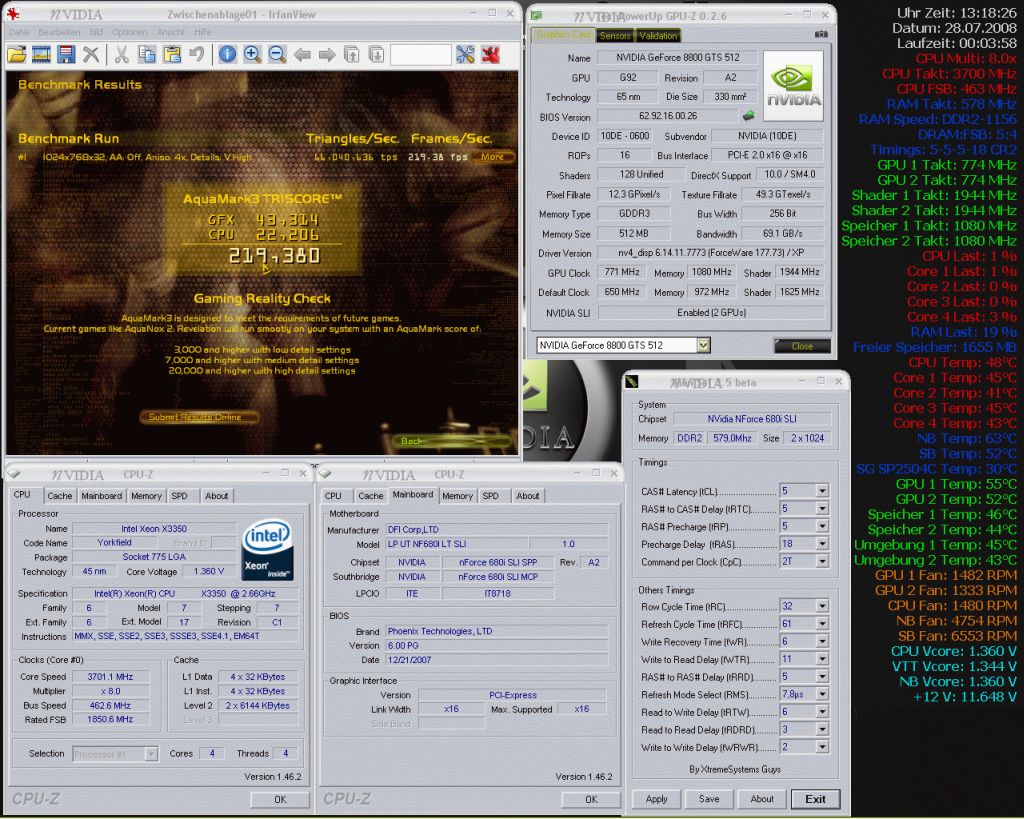This screenshot has width=1024, height=819.
Task: Click the Zoom out magnifier icon
Action: click(277, 55)
